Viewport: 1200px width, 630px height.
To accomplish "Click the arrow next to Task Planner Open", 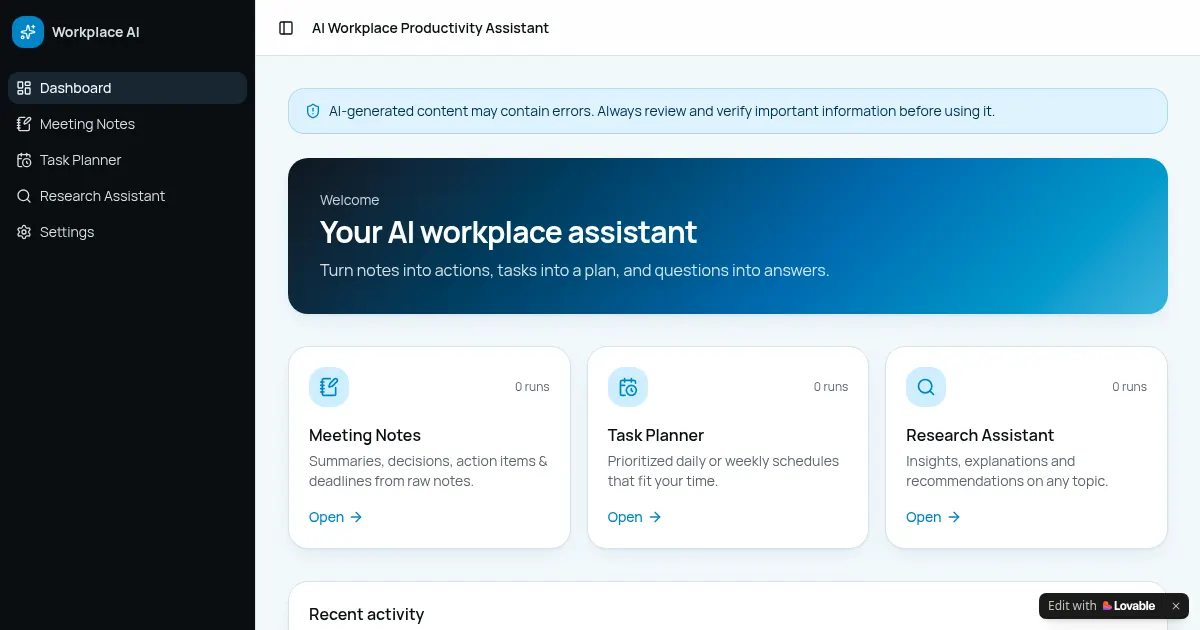I will point(655,517).
